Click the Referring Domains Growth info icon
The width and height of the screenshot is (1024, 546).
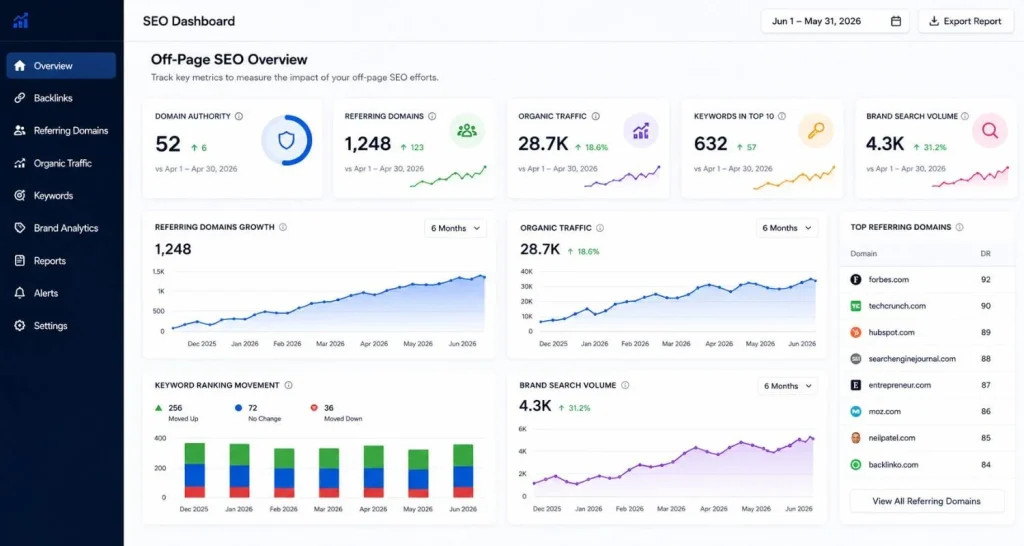pos(283,227)
